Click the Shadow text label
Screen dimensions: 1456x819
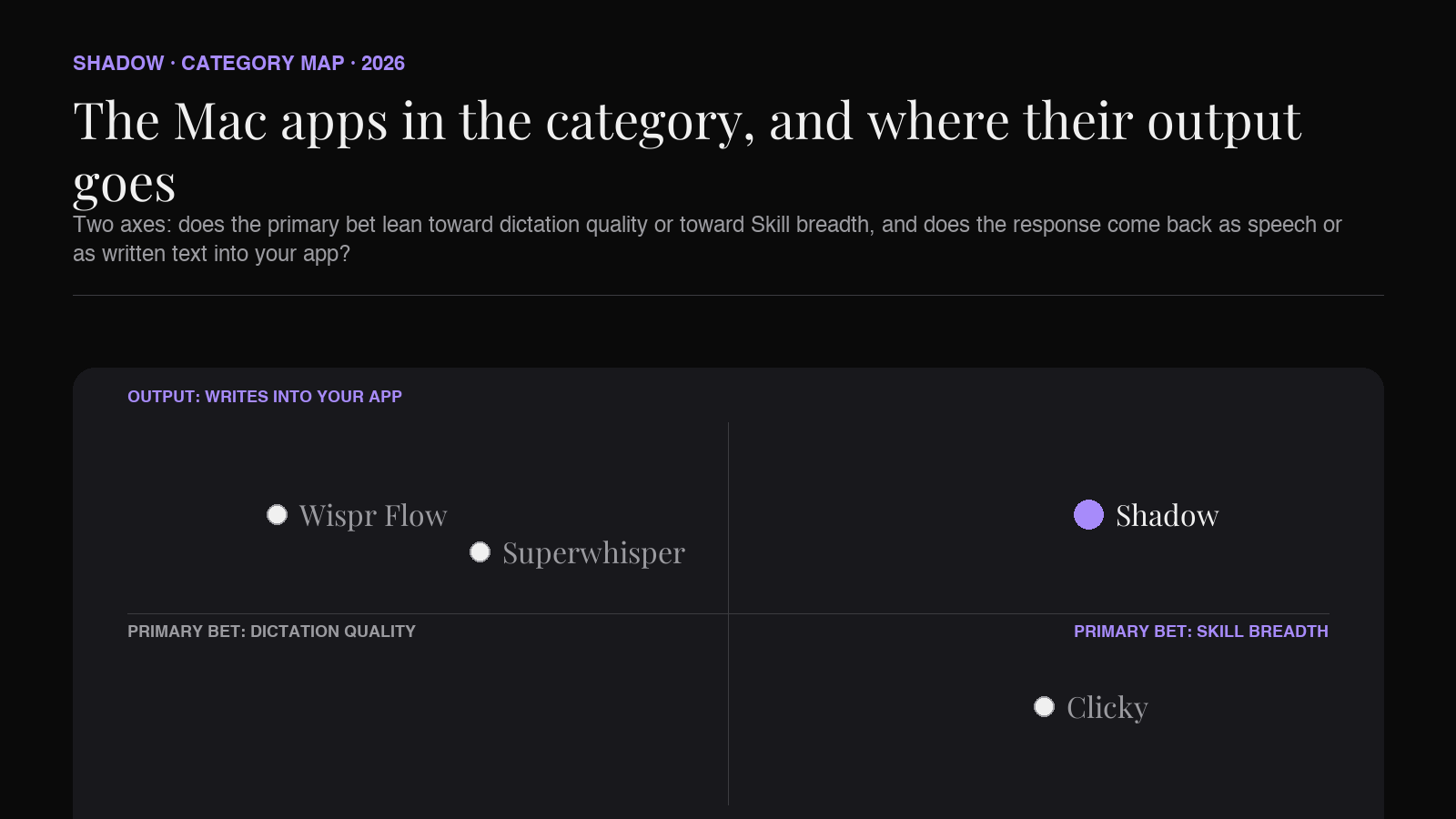(x=1167, y=516)
